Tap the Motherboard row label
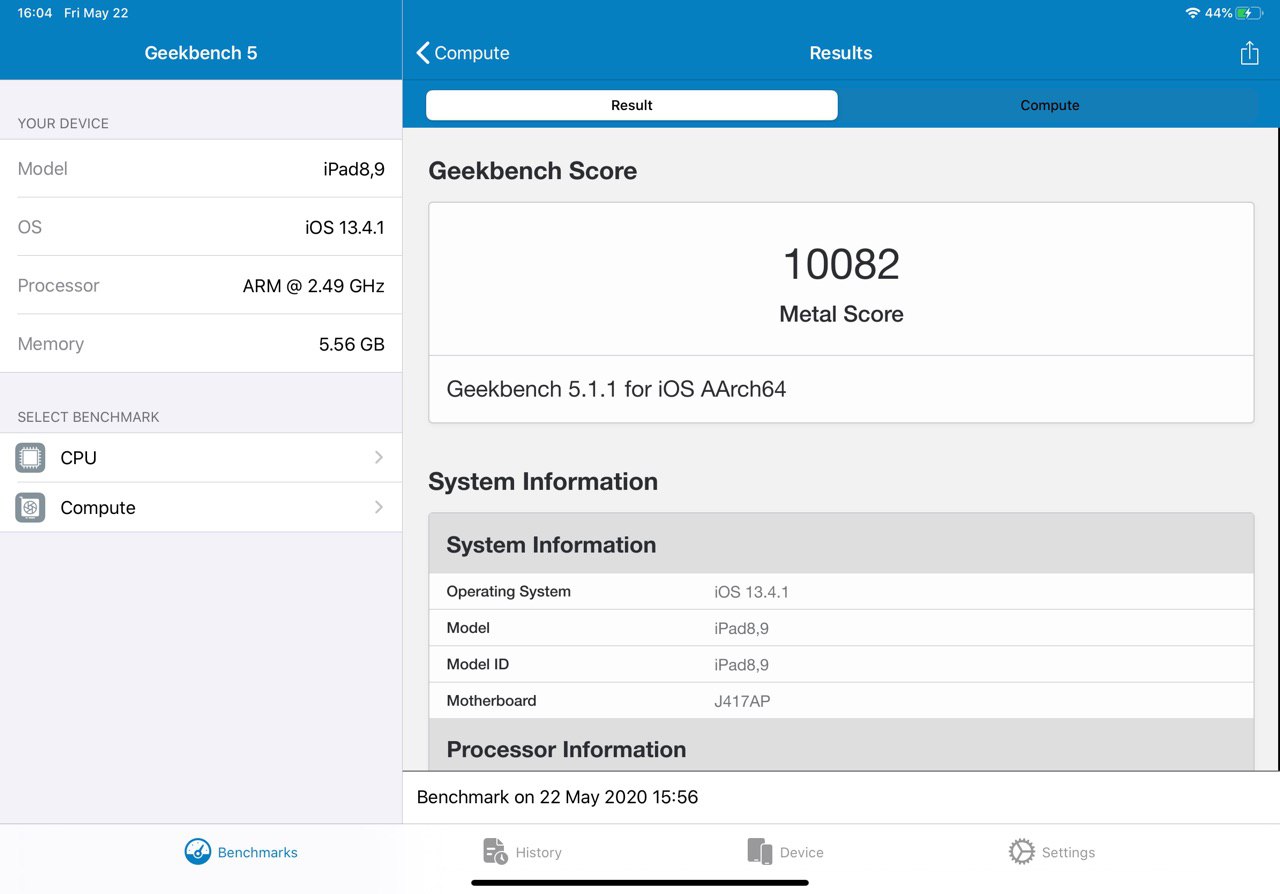The height and width of the screenshot is (894, 1280). click(x=491, y=701)
